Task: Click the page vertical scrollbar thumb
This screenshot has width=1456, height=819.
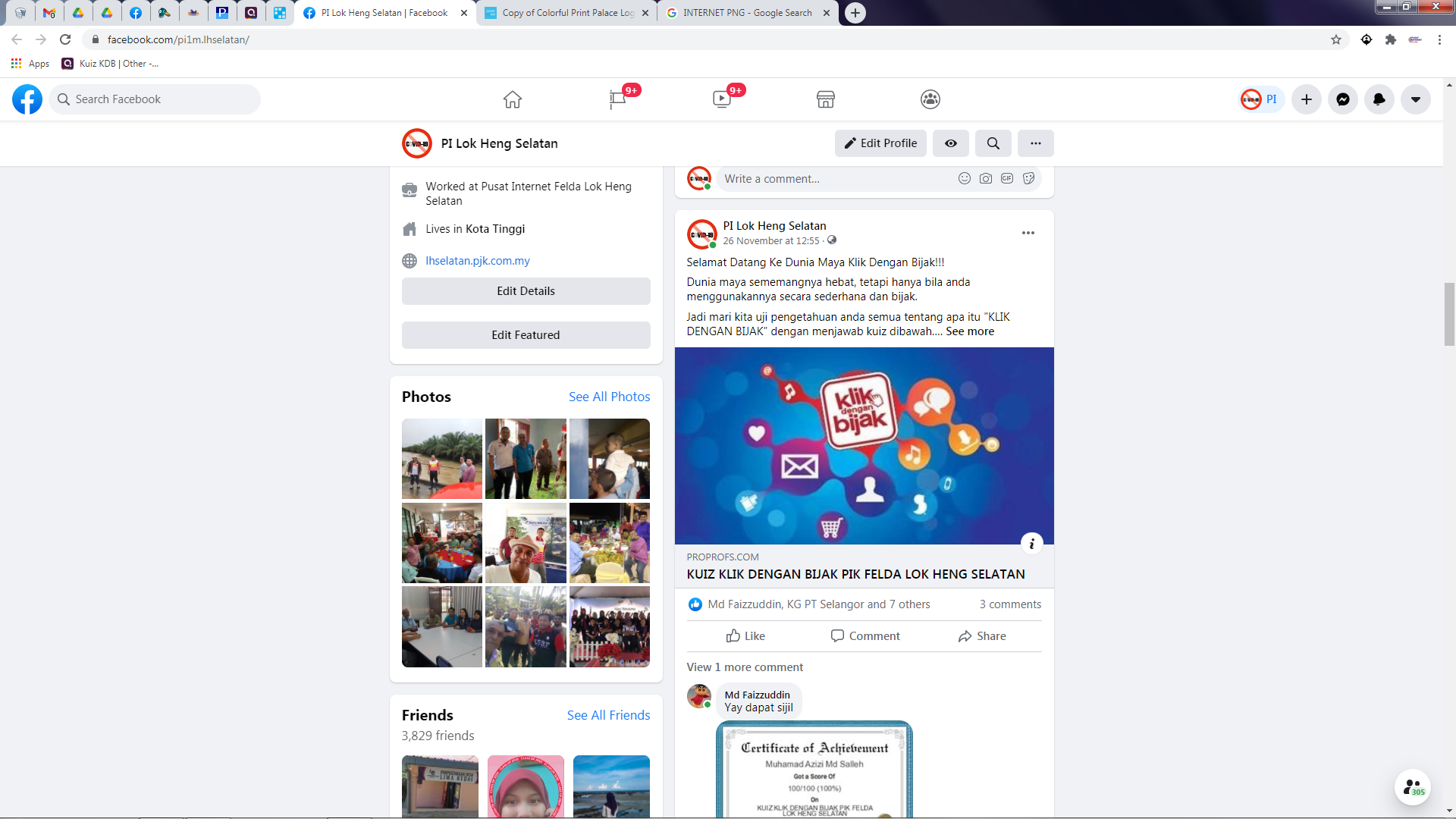Action: [1449, 314]
